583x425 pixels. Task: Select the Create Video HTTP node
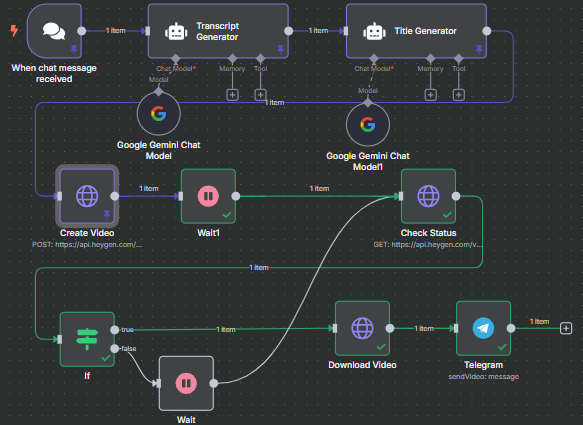87,196
